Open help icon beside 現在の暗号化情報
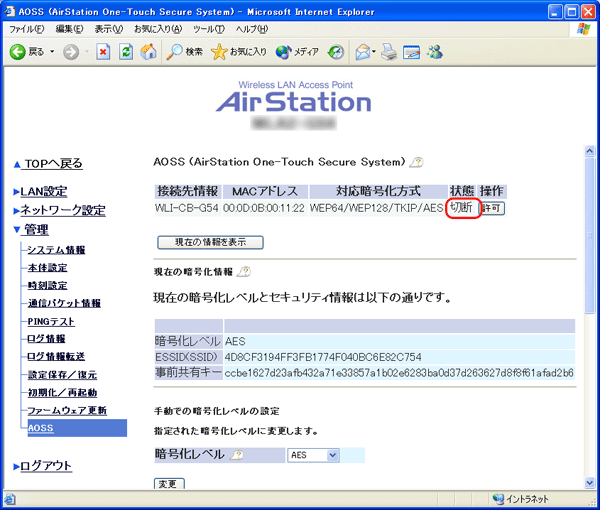600x510 pixels. pyautogui.click(x=244, y=272)
